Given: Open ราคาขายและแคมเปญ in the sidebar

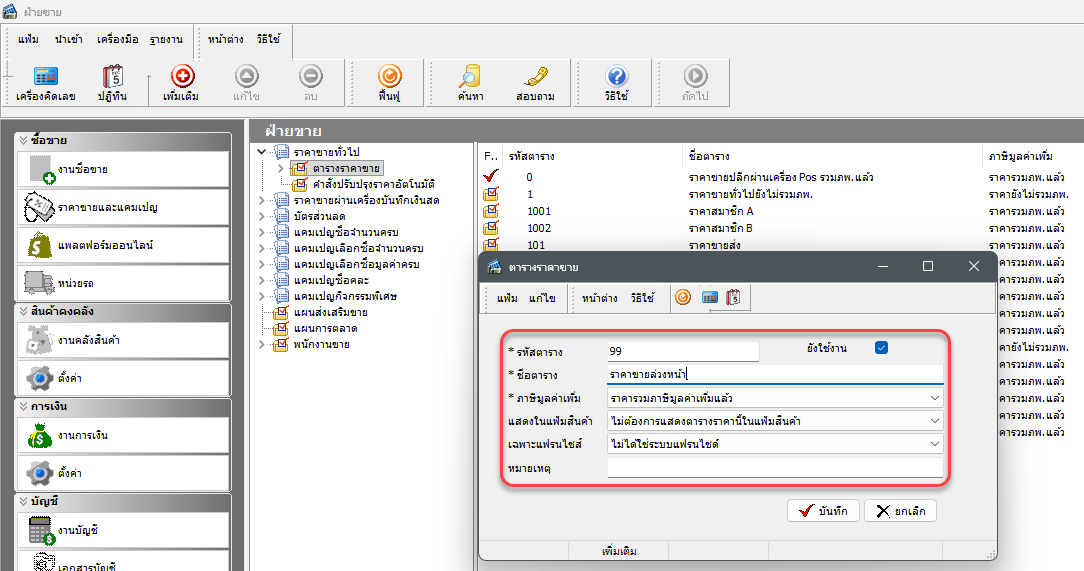Looking at the screenshot, I should coord(123,207).
